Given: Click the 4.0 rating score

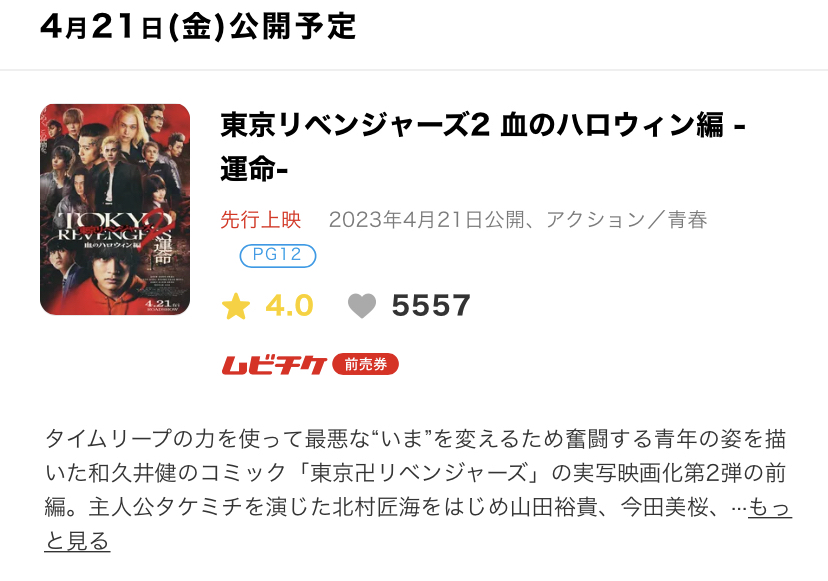Looking at the screenshot, I should point(289,306).
